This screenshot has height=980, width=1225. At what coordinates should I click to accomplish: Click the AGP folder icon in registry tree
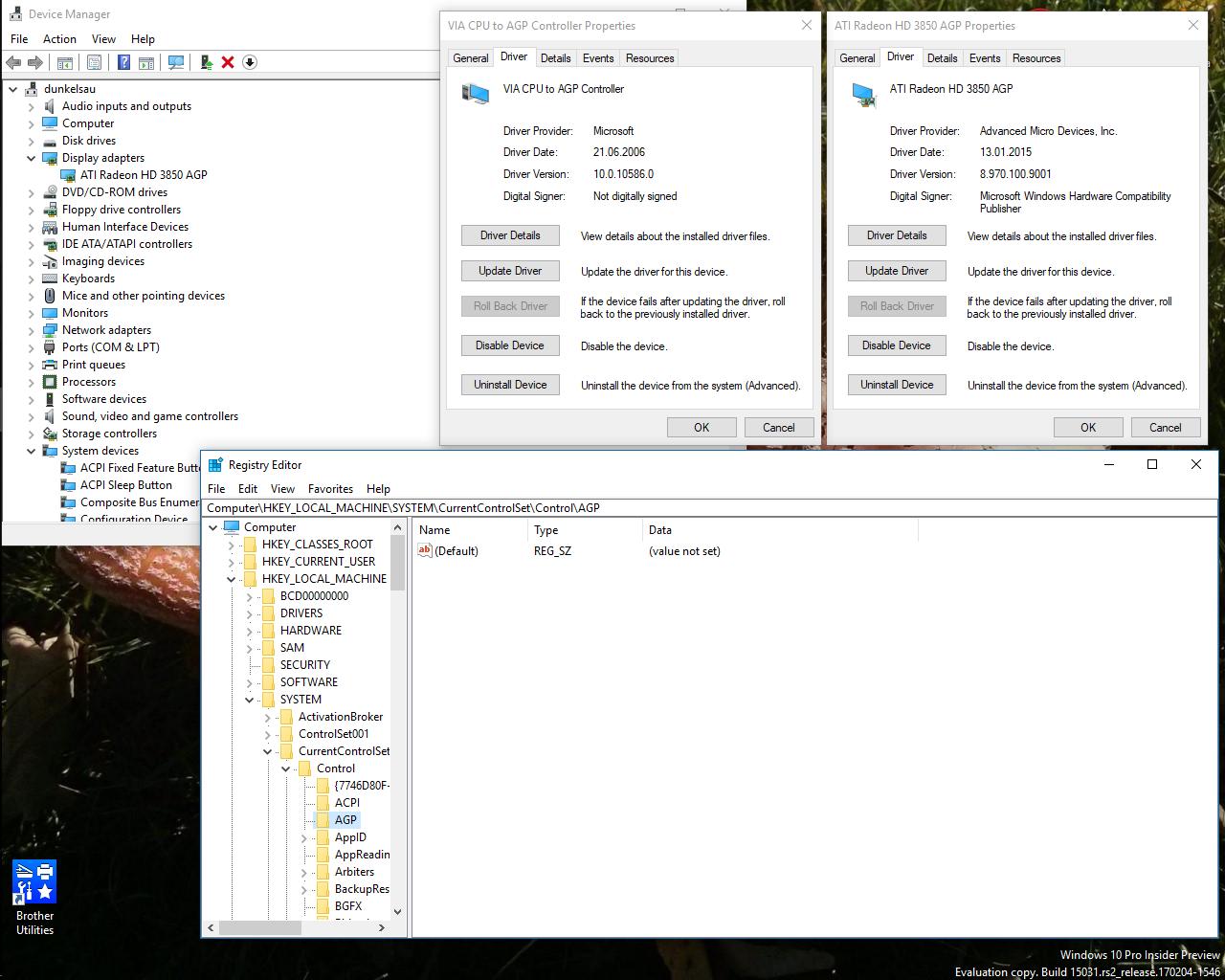click(x=323, y=820)
